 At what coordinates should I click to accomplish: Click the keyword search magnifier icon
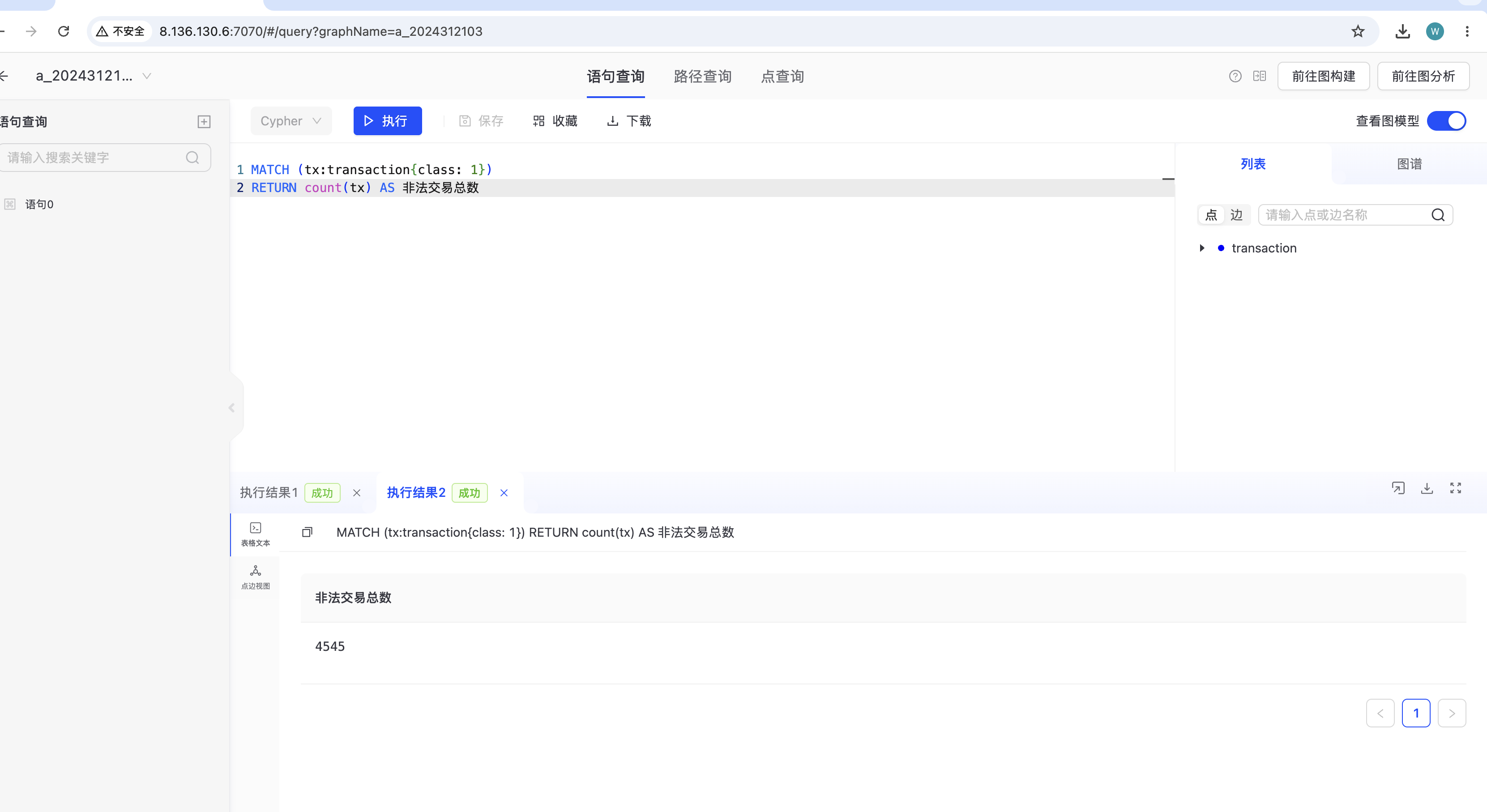point(192,158)
